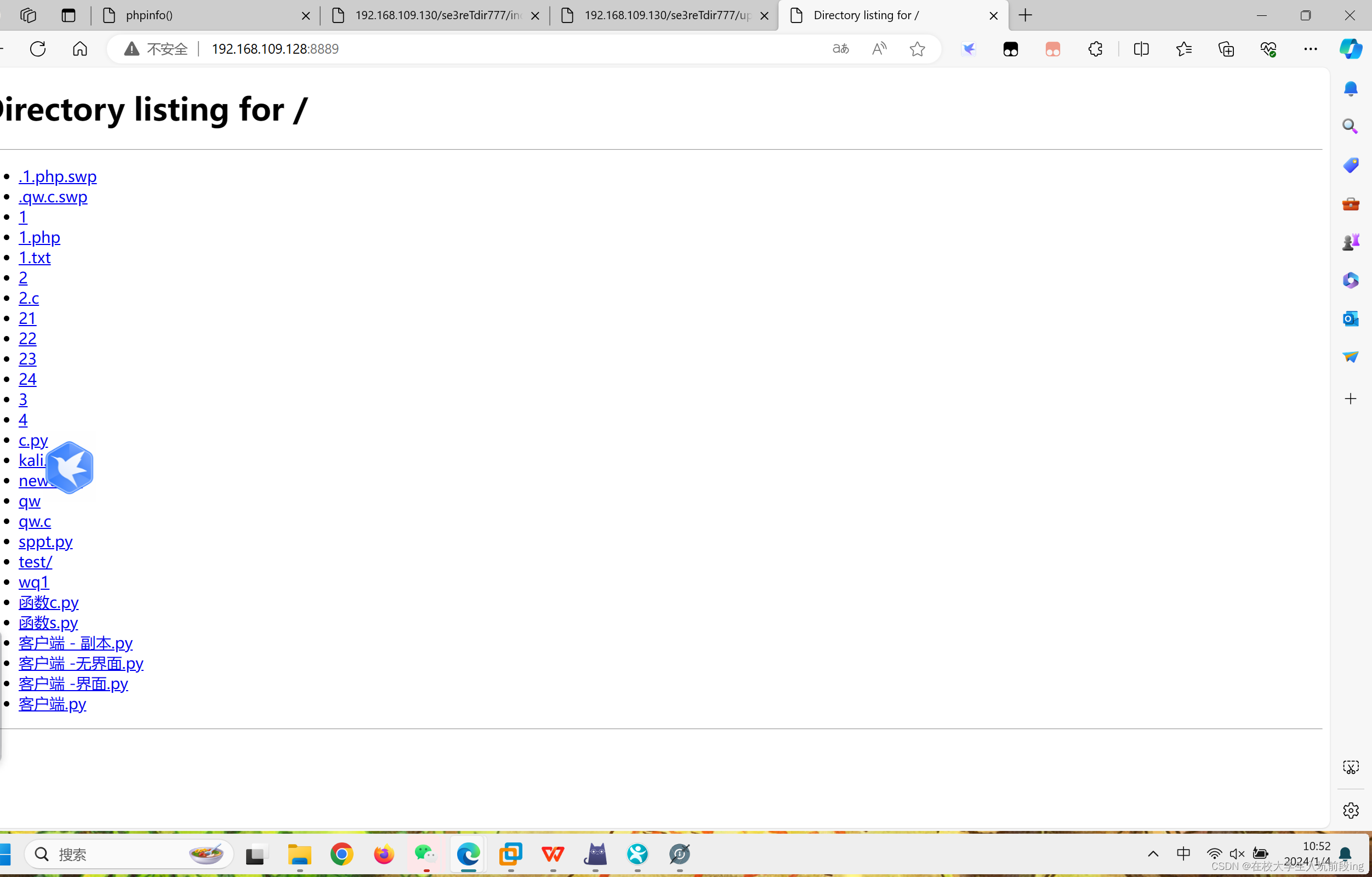Screen dimensions: 1372x877
Task: Toggle the Chinese input method indicator
Action: coord(1183,853)
